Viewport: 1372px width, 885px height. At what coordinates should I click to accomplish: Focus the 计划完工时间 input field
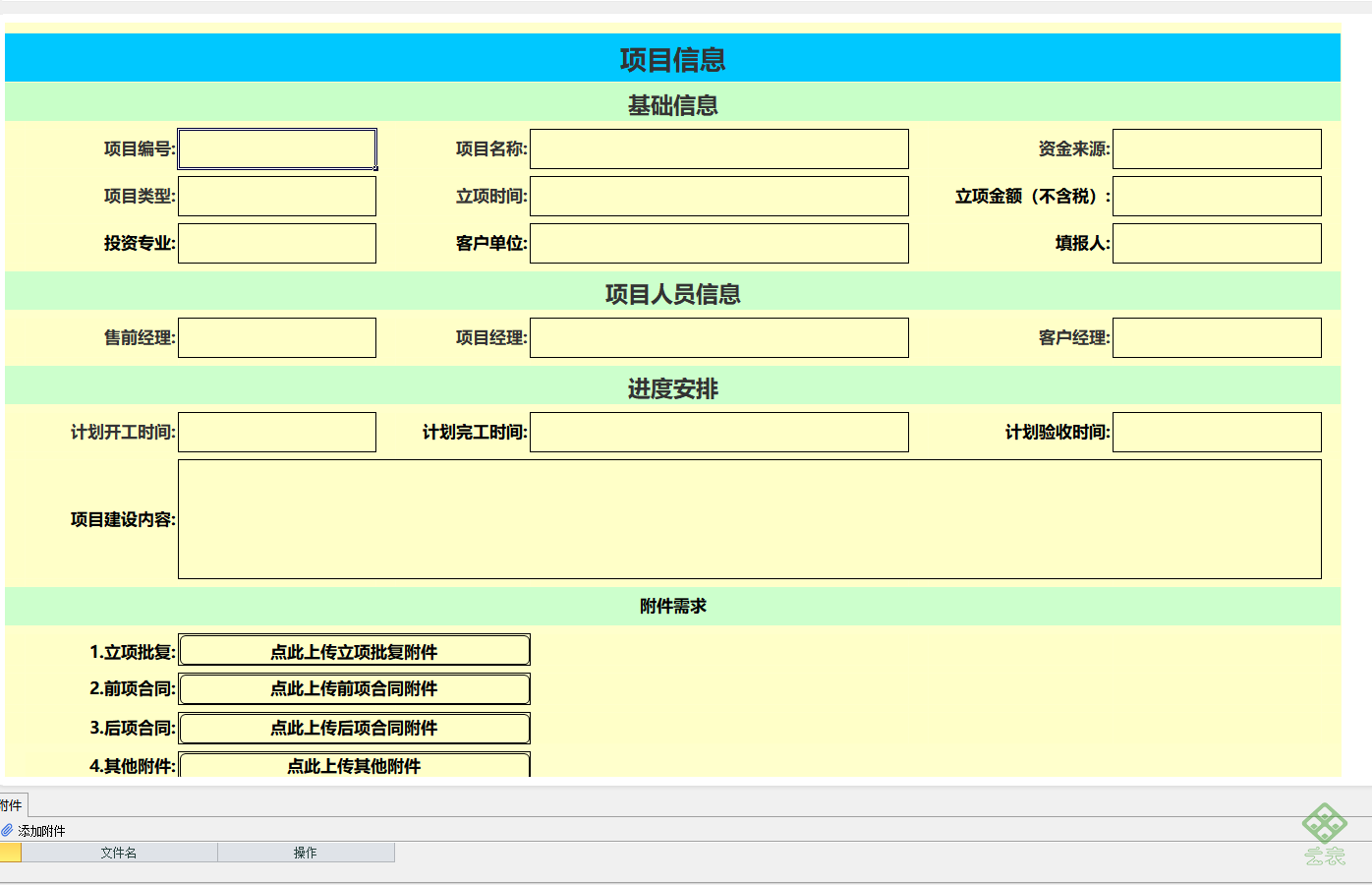(719, 432)
